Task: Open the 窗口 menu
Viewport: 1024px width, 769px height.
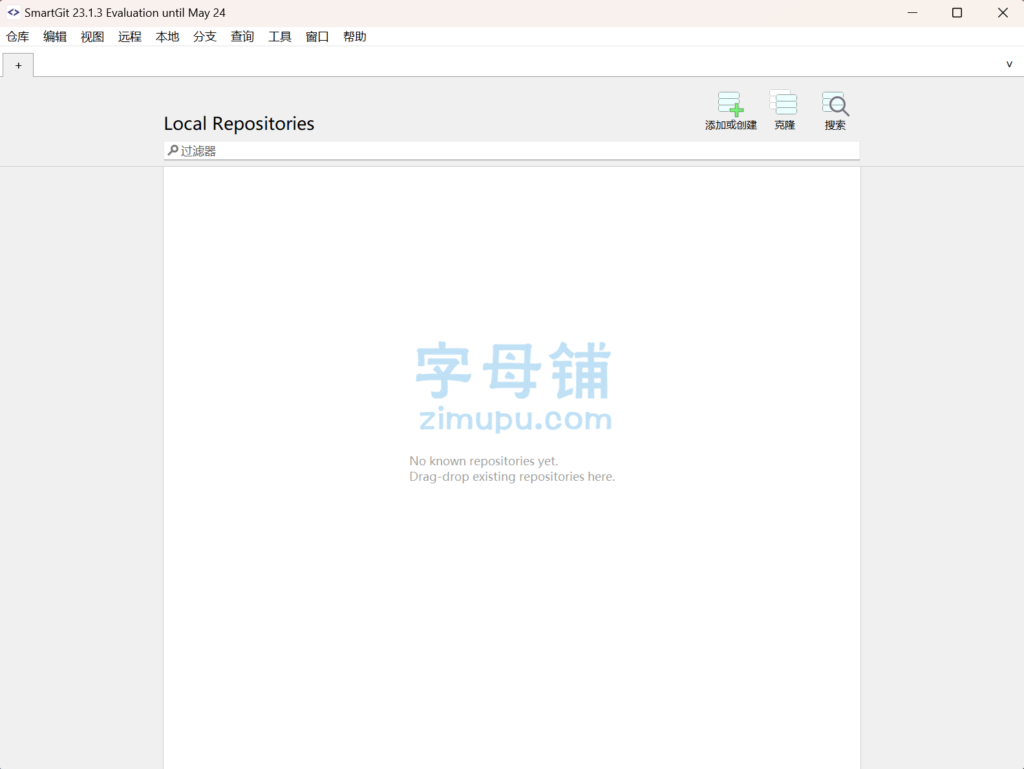Action: coord(317,37)
